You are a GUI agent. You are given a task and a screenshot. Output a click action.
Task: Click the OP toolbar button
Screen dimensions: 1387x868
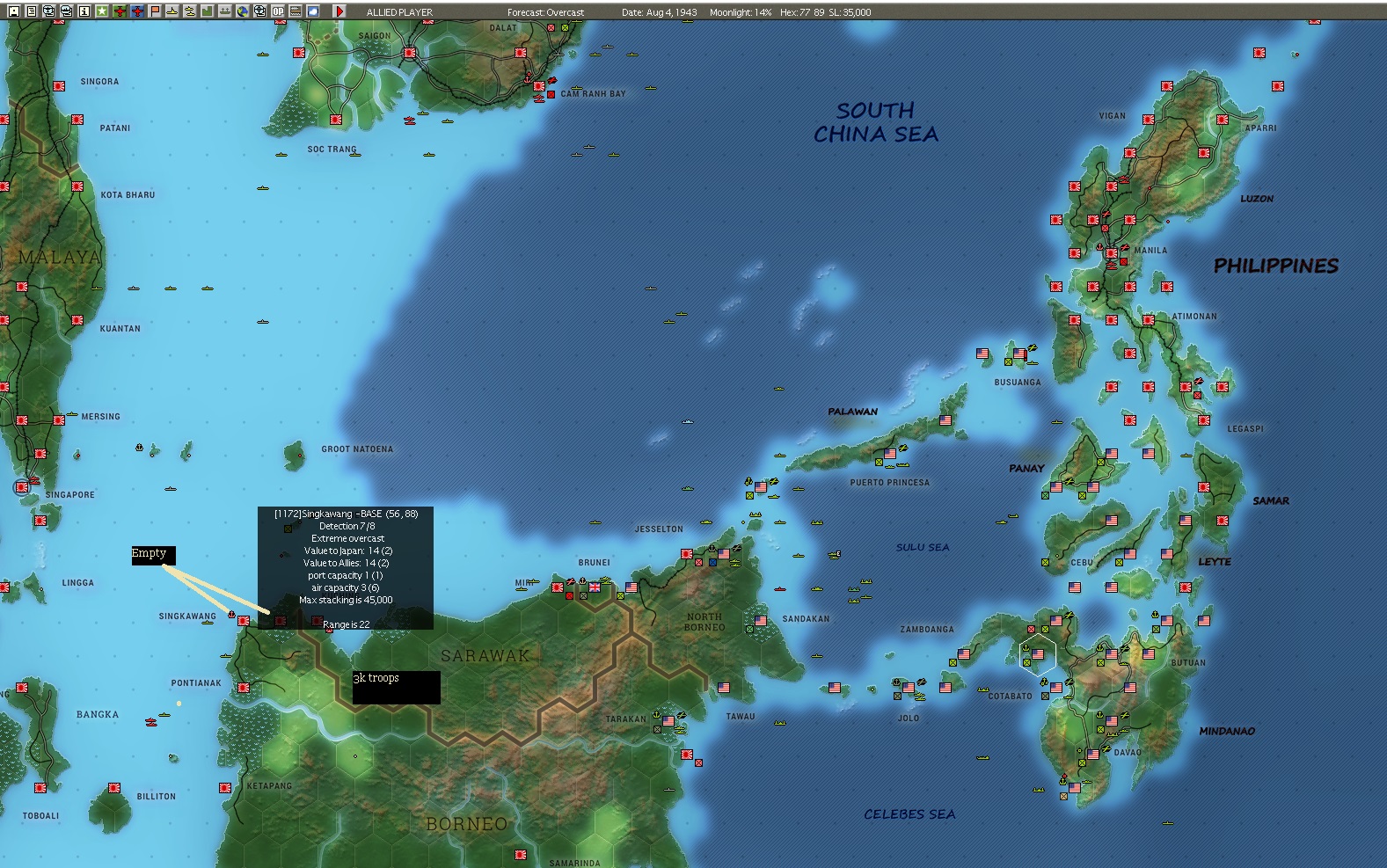coord(278,11)
